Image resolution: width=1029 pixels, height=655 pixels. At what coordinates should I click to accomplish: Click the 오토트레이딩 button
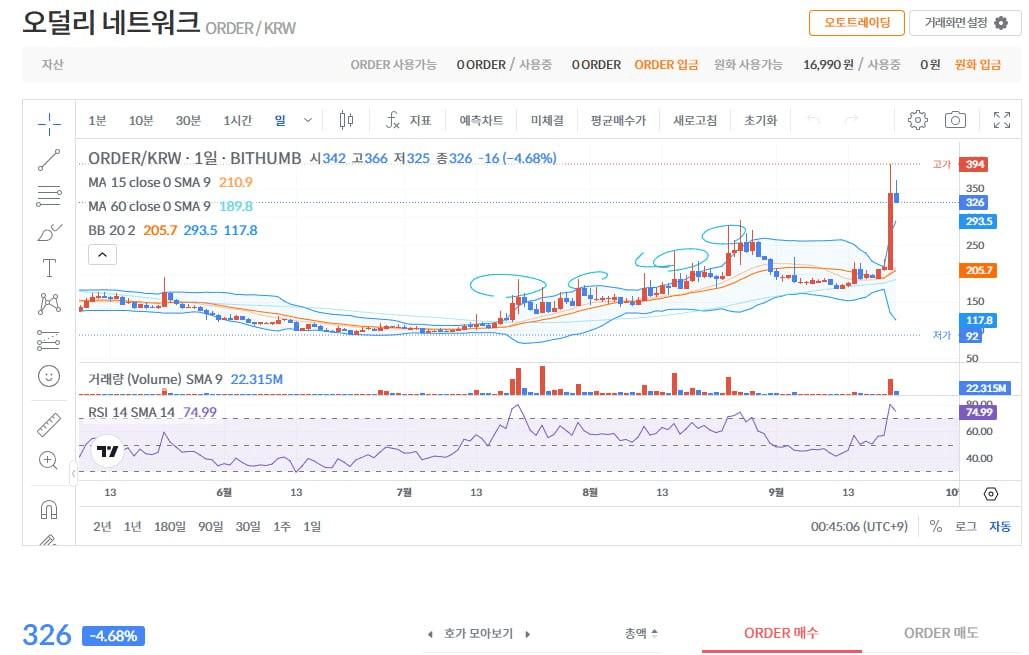click(856, 23)
